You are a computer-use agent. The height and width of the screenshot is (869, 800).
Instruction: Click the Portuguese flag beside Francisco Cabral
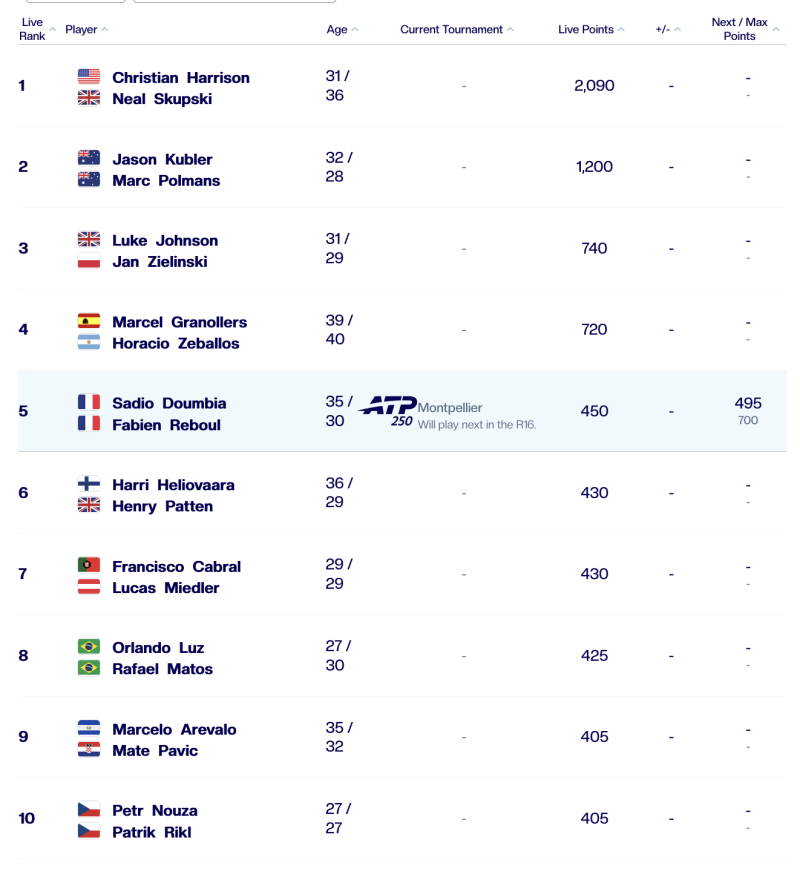tap(89, 566)
